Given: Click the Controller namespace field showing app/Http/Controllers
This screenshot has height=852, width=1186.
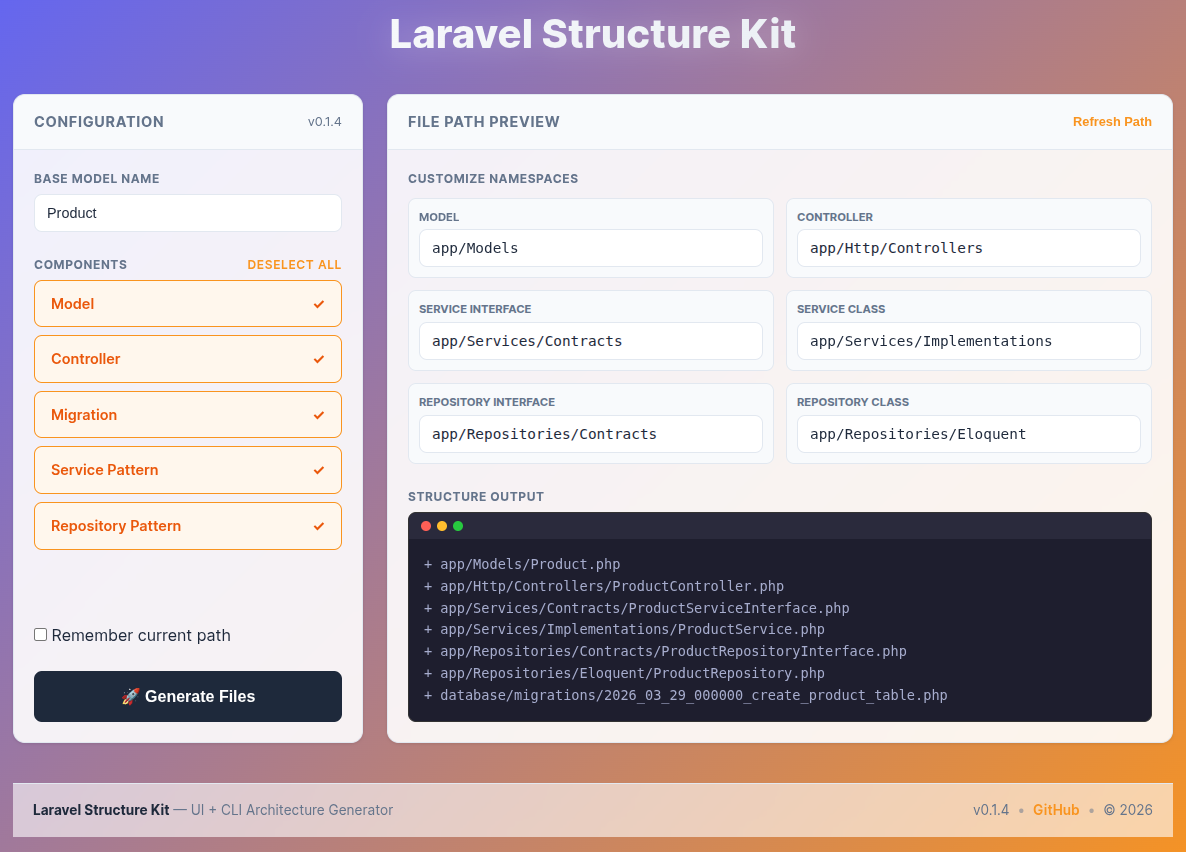Looking at the screenshot, I should point(967,247).
